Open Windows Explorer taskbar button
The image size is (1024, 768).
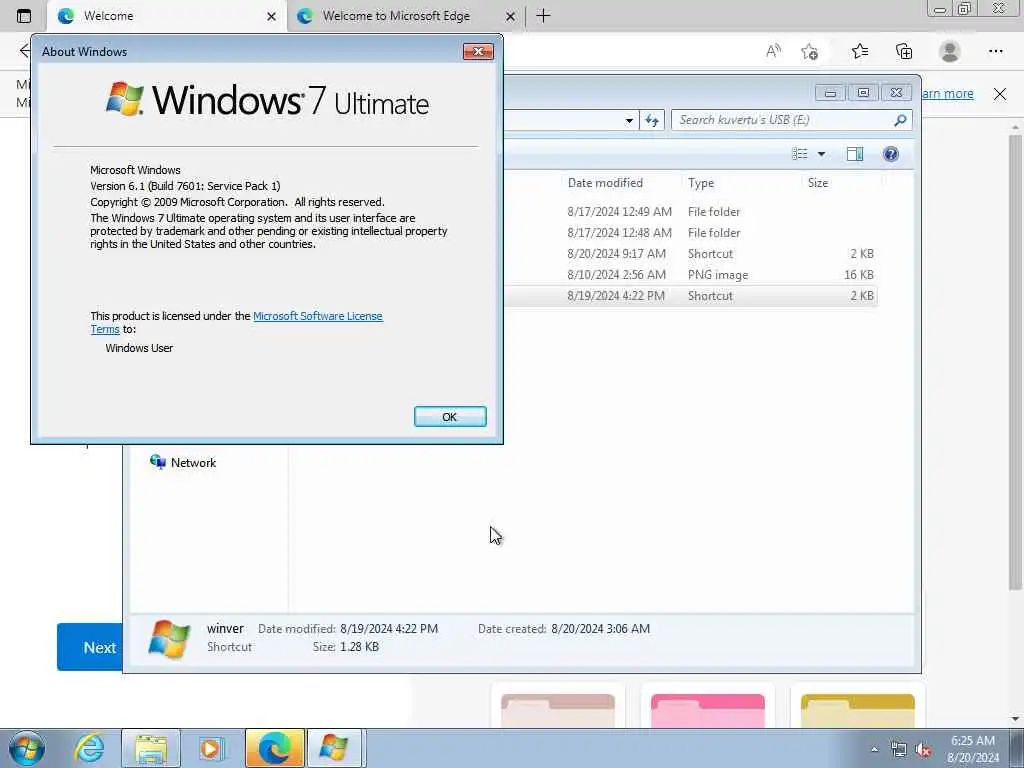click(151, 748)
